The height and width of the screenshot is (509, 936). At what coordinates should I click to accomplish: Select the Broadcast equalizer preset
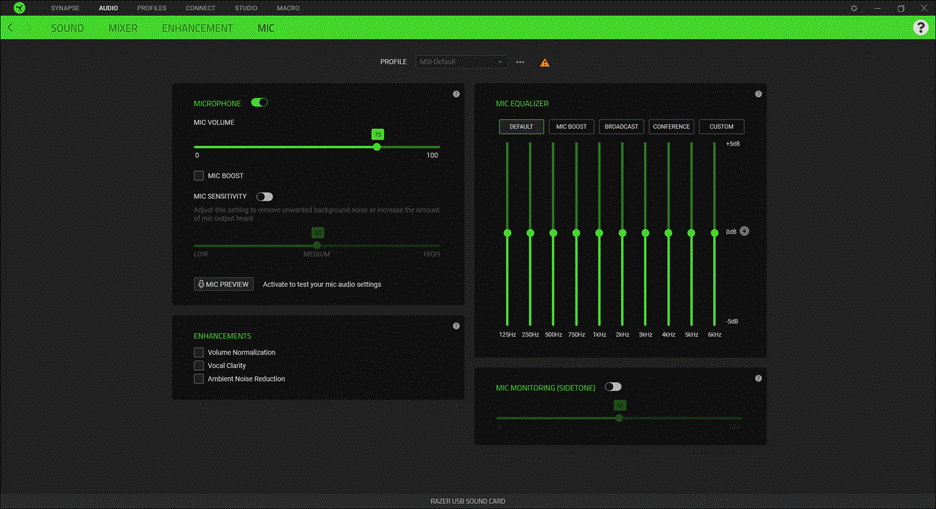click(621, 127)
